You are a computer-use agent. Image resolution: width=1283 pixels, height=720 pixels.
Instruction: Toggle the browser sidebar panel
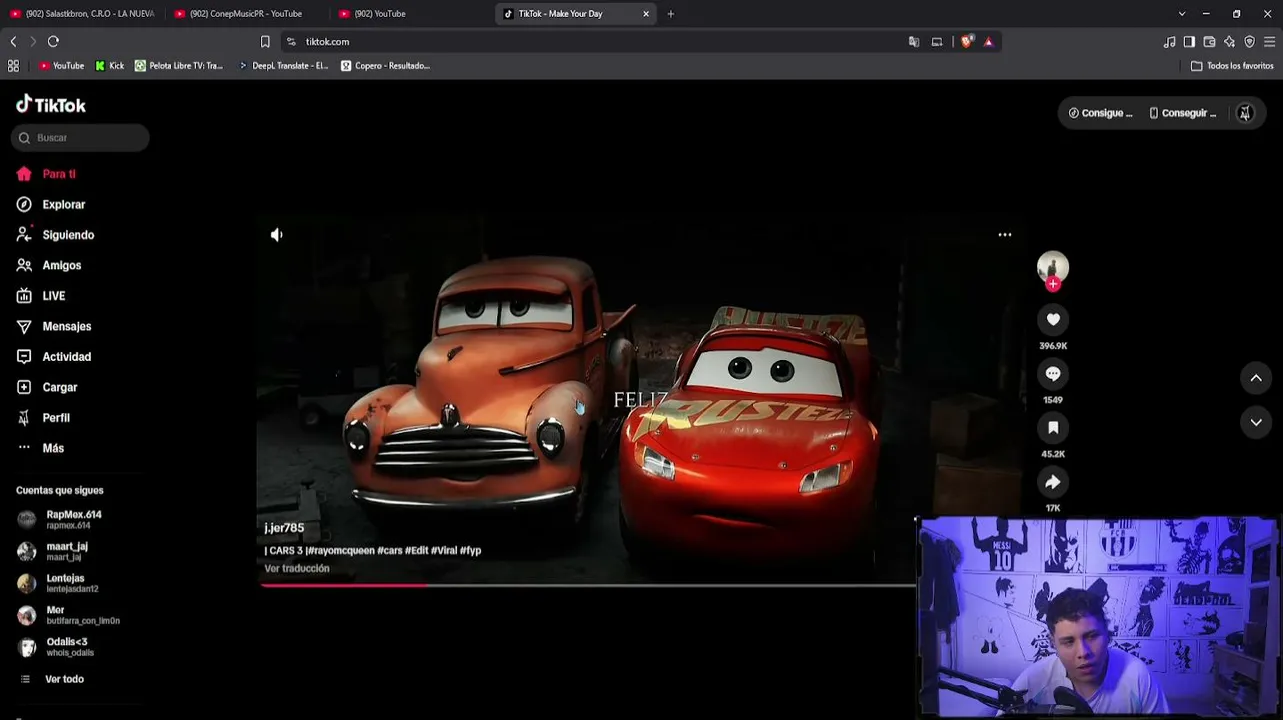point(1189,42)
